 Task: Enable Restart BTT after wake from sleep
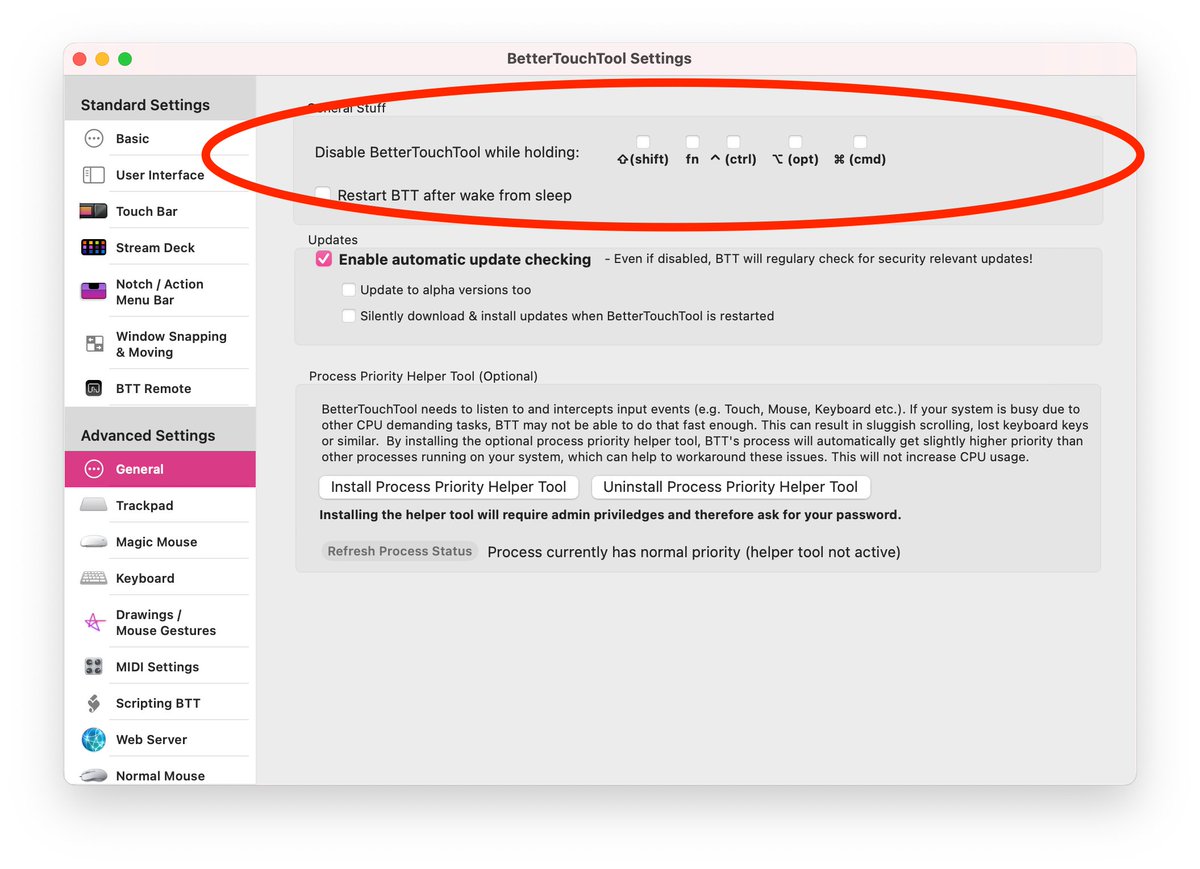[323, 194]
